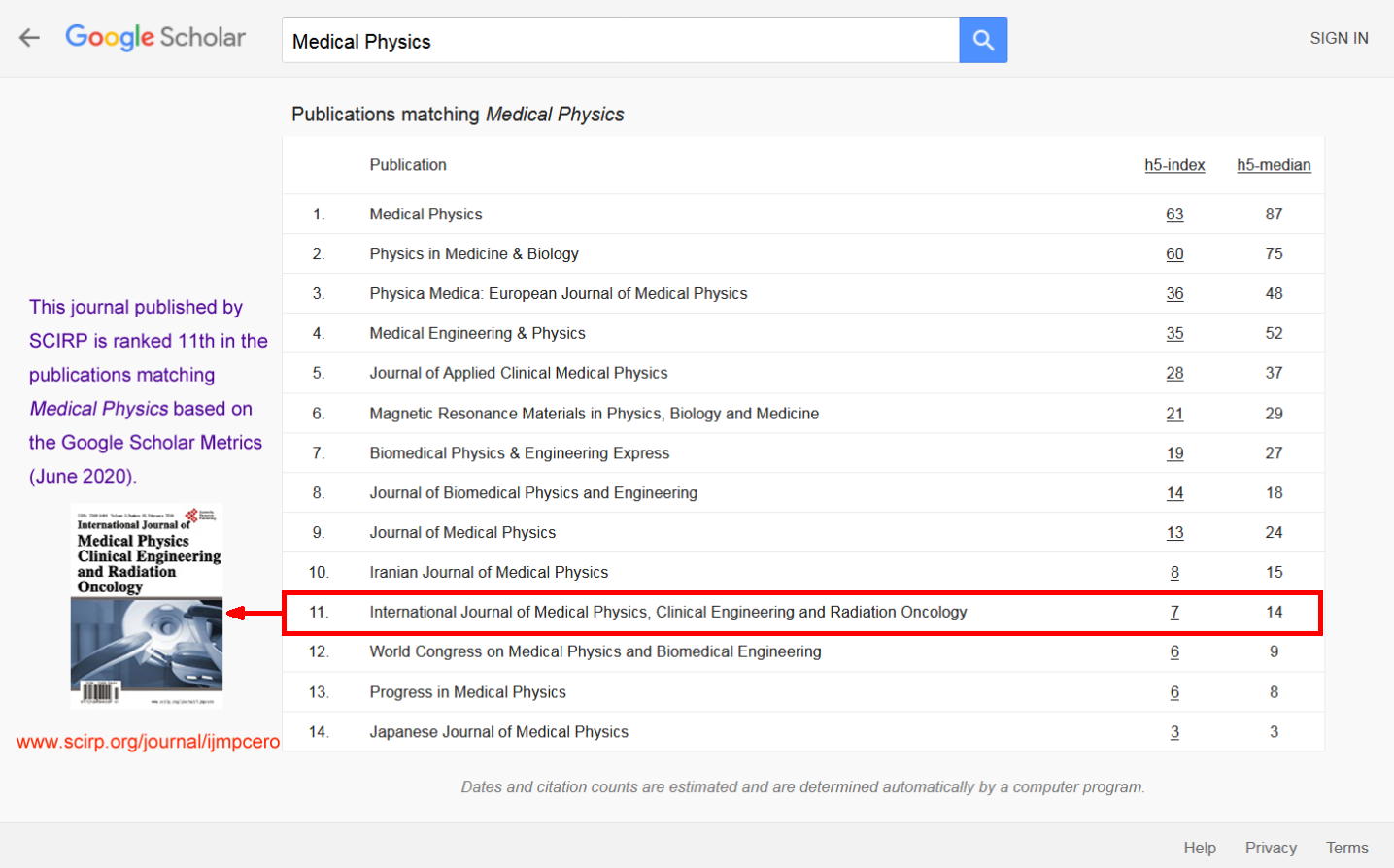Select the Medical Physics publication name

click(x=425, y=215)
